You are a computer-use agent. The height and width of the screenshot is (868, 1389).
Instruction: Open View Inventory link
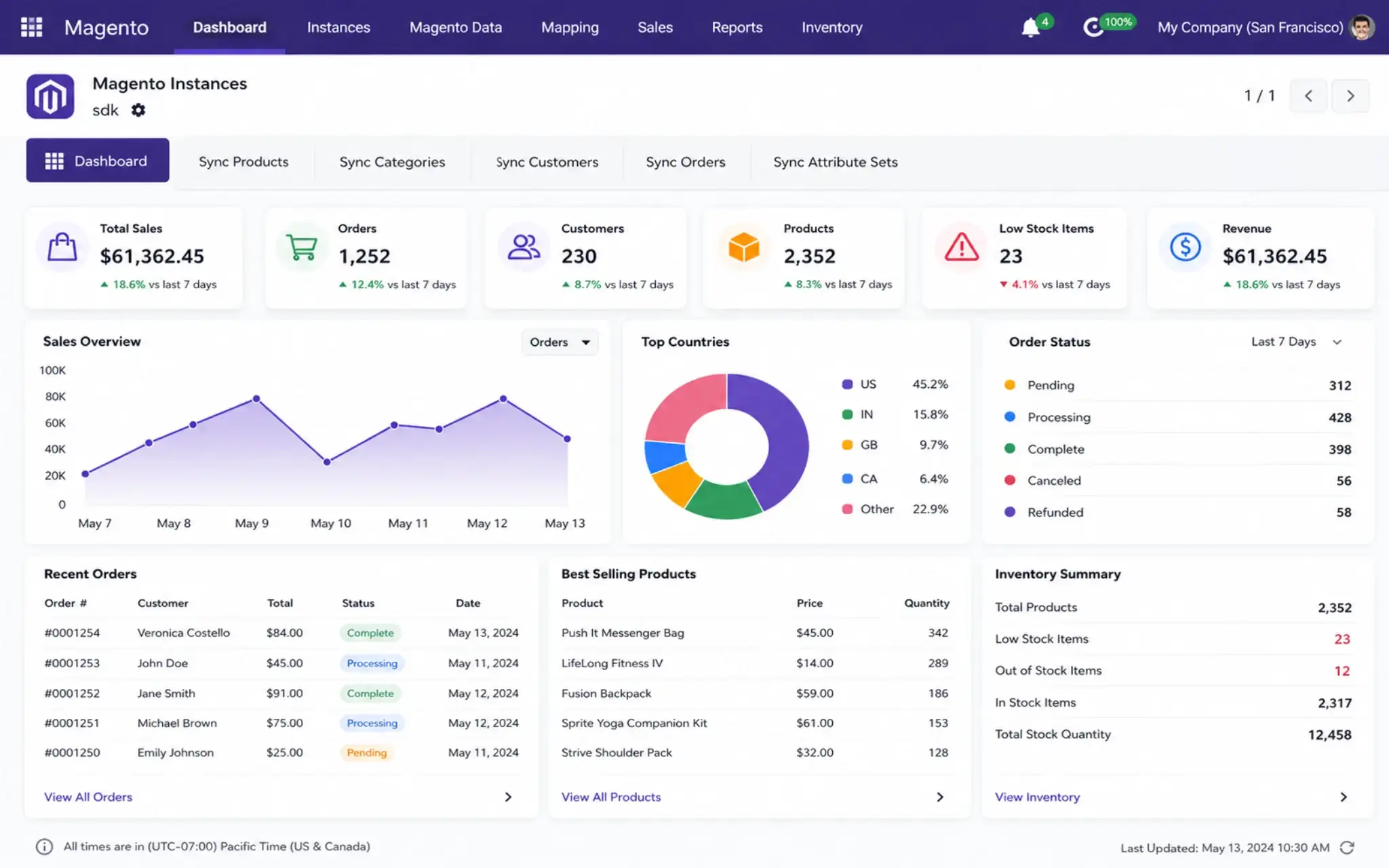click(1037, 797)
